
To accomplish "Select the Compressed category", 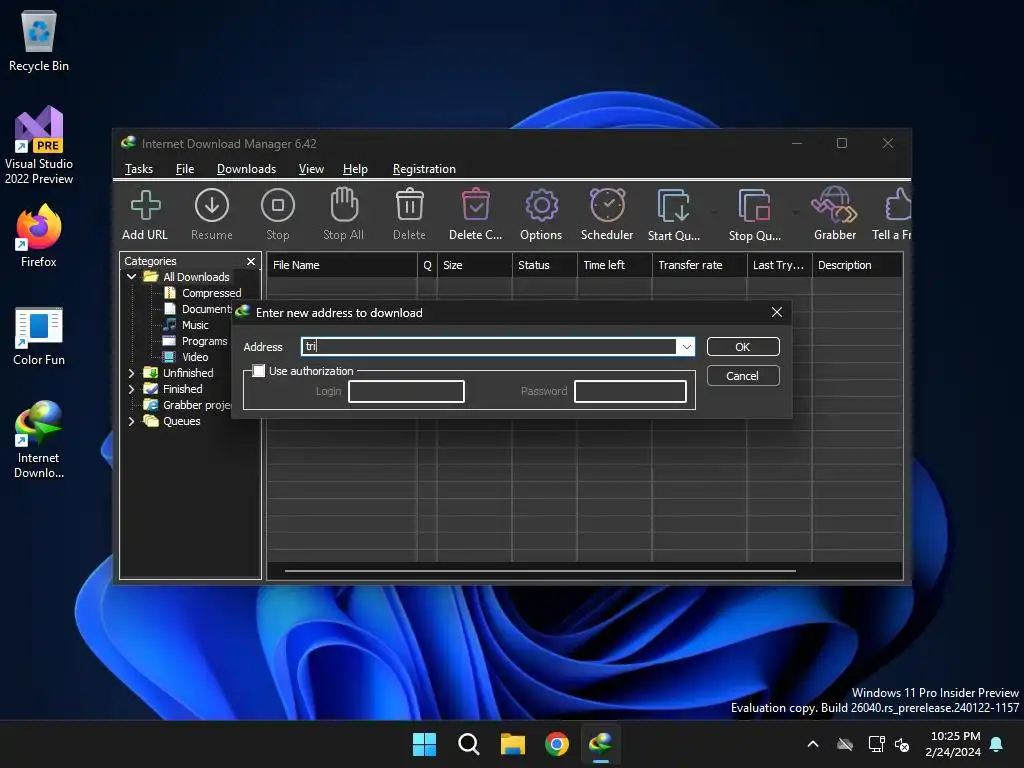I will point(202,293).
